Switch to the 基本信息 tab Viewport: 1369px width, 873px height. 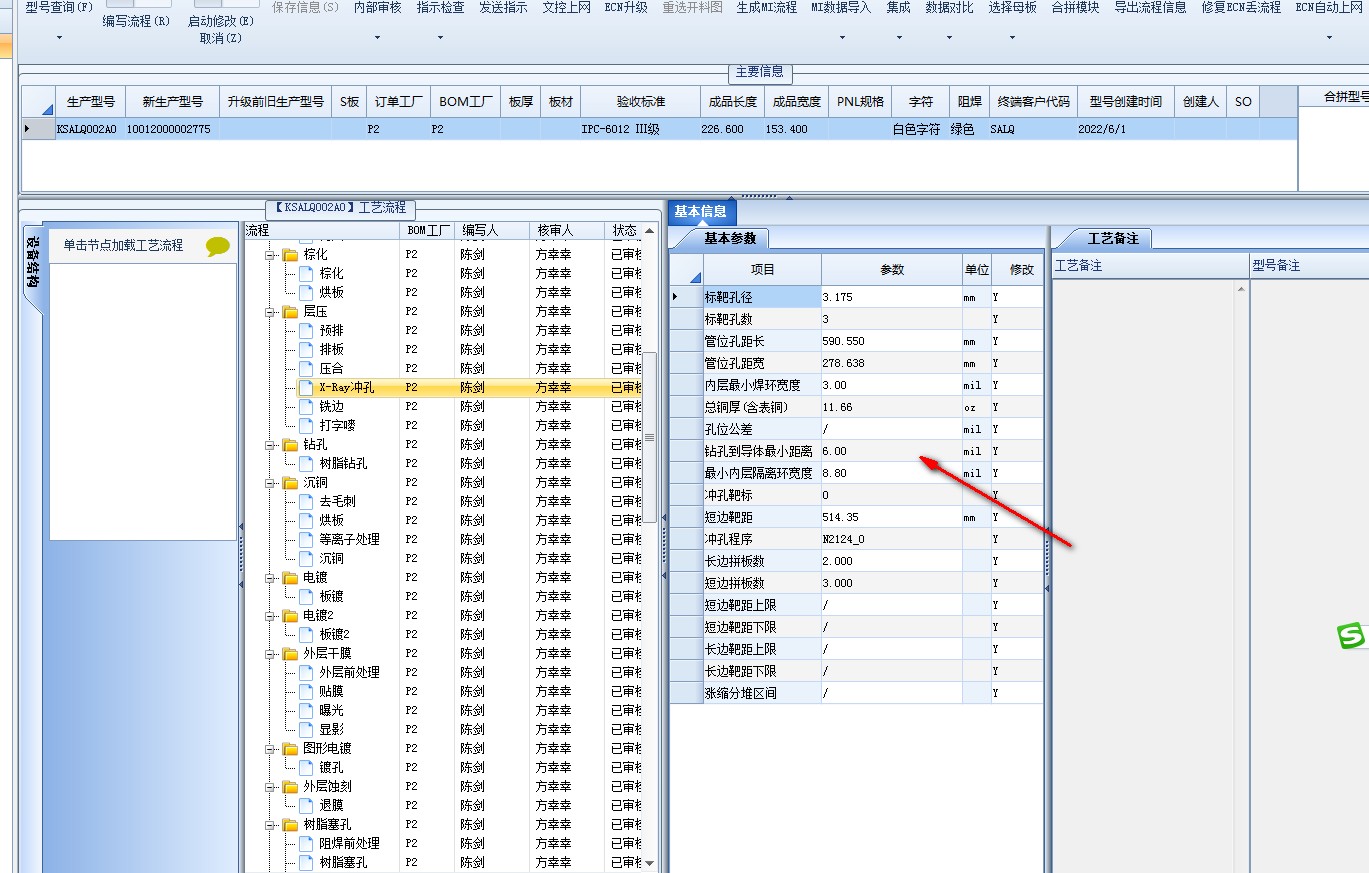click(700, 211)
